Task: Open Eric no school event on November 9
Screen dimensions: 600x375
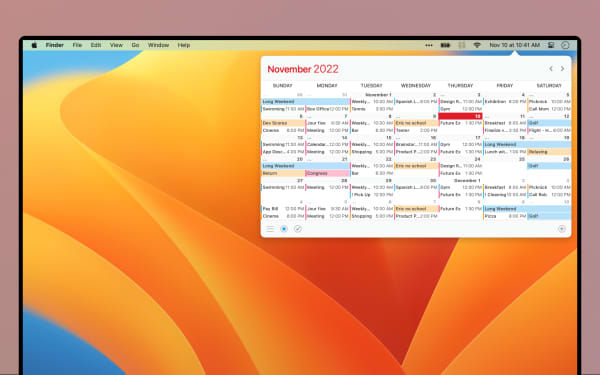Action: [x=416, y=123]
